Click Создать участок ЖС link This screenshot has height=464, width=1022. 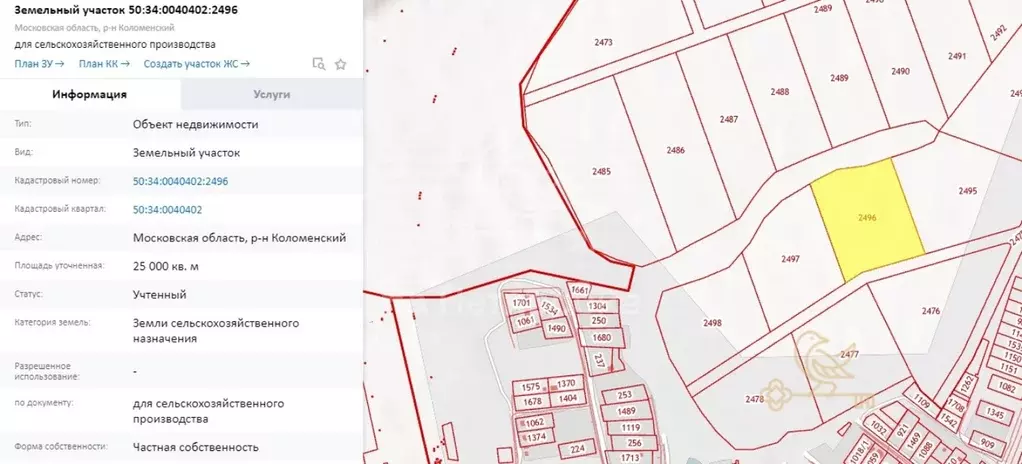tap(196, 64)
